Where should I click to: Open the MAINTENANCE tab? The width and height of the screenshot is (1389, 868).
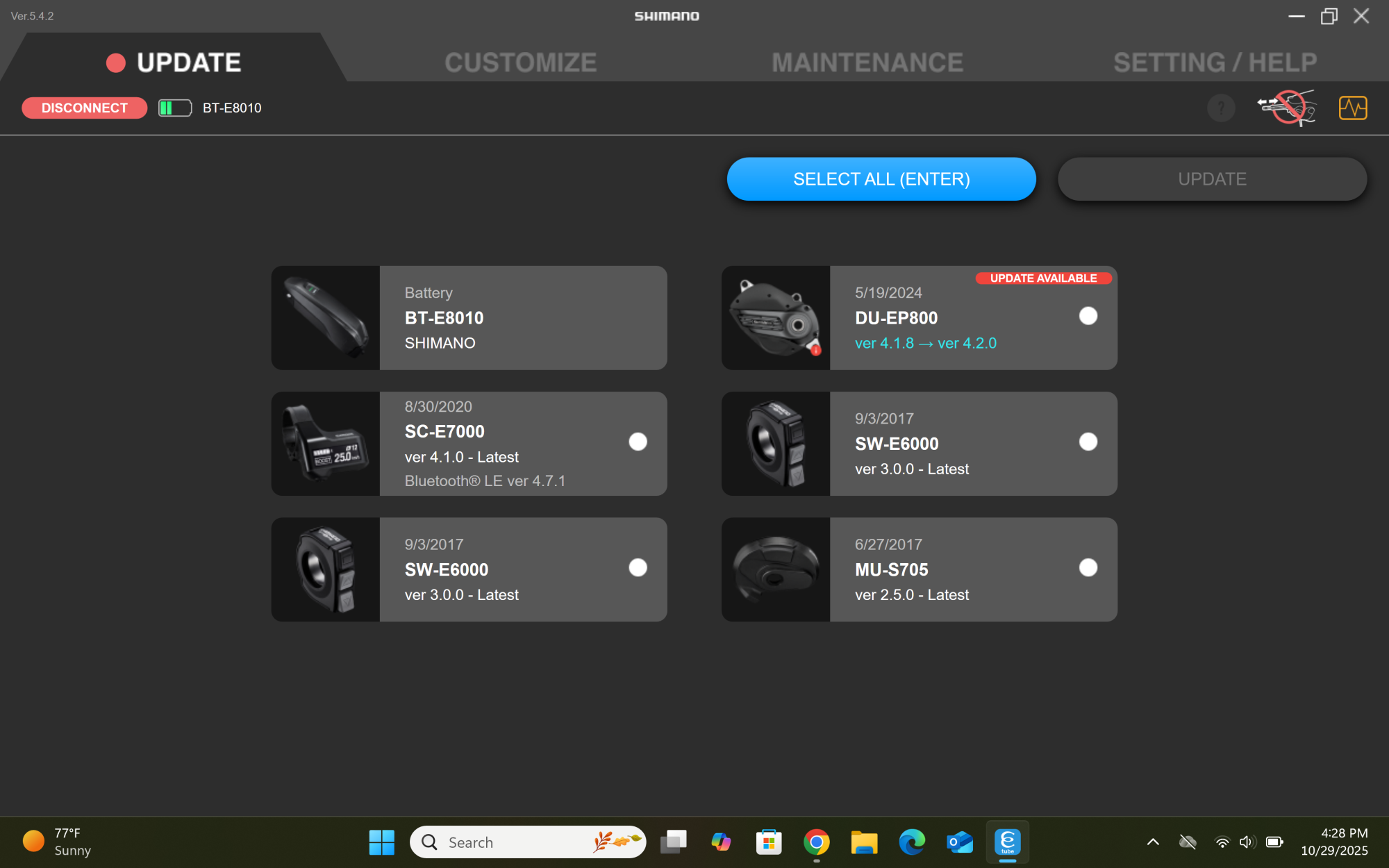(867, 62)
